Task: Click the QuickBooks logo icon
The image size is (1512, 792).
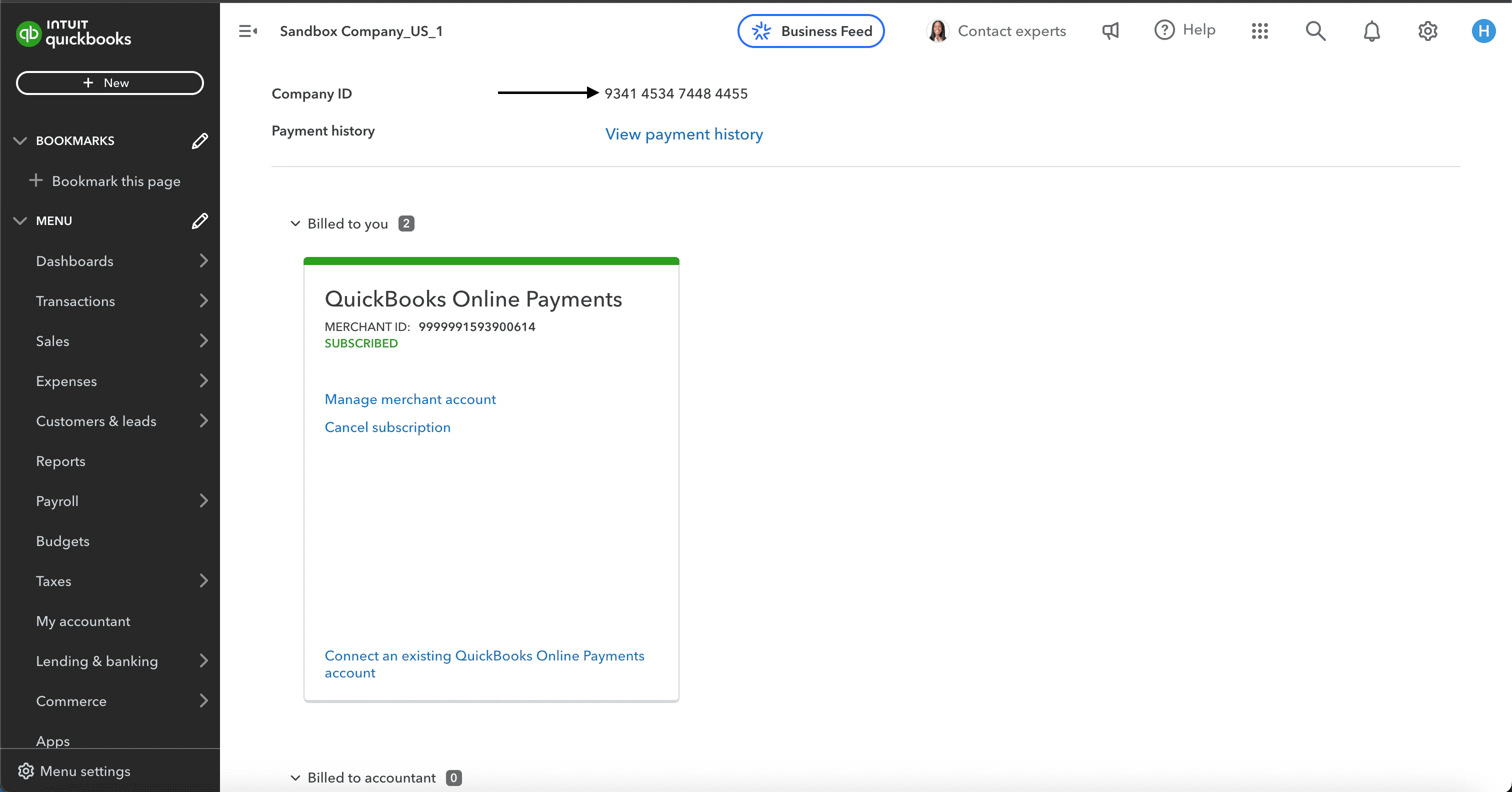Action: tap(28, 33)
